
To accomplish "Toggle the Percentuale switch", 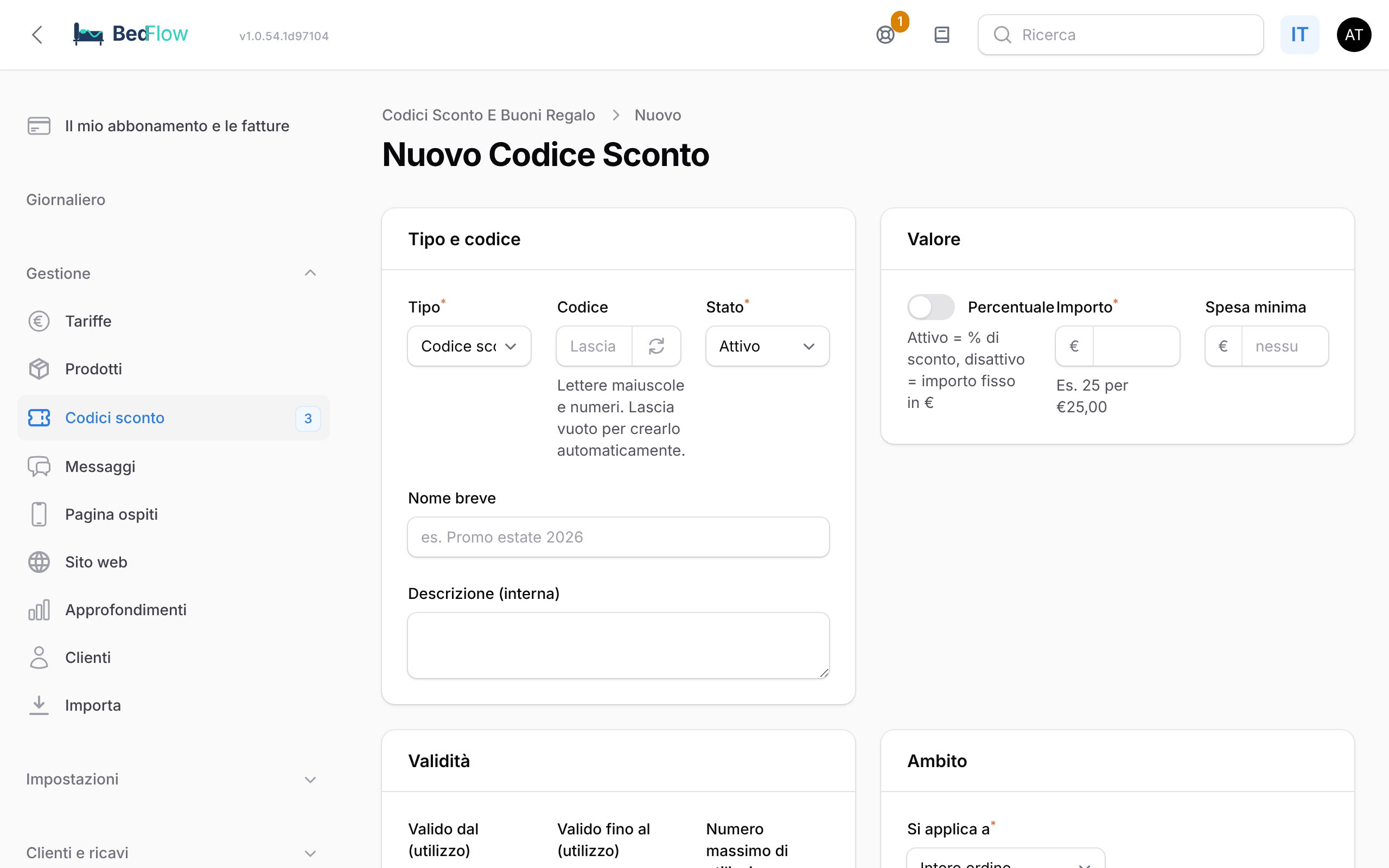I will point(931,307).
